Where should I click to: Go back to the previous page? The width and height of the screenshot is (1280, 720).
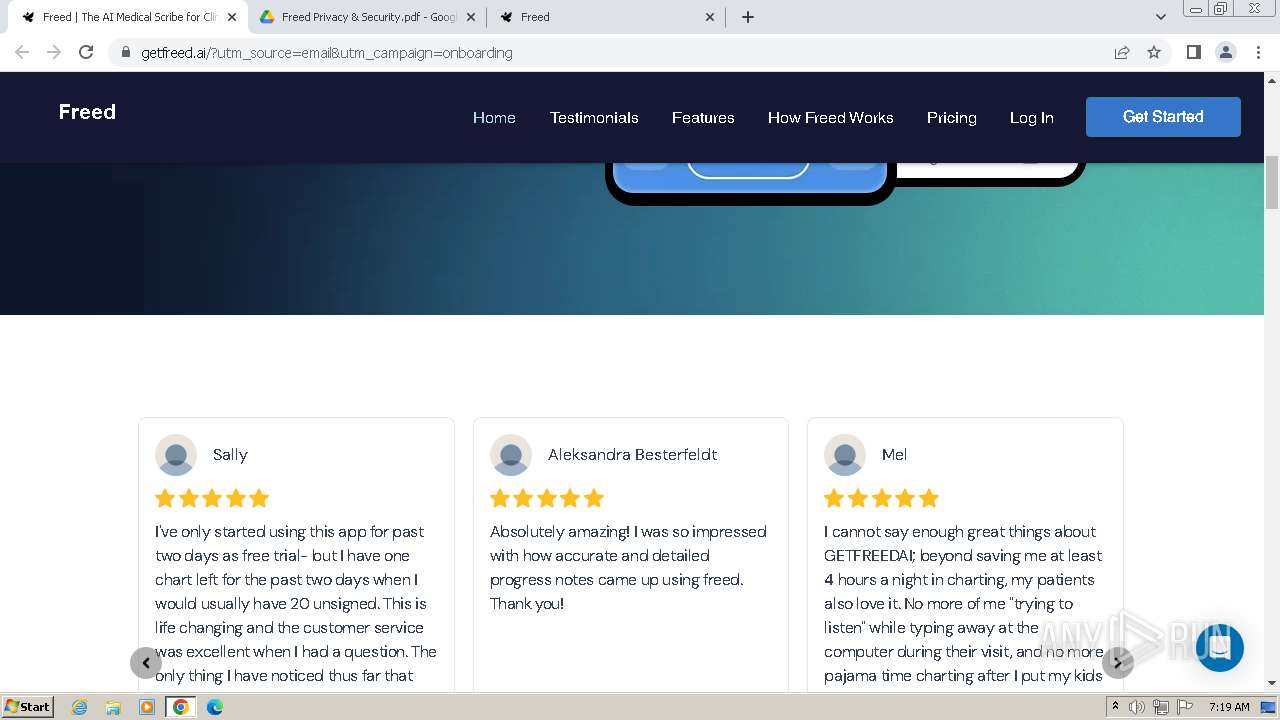[x=22, y=52]
